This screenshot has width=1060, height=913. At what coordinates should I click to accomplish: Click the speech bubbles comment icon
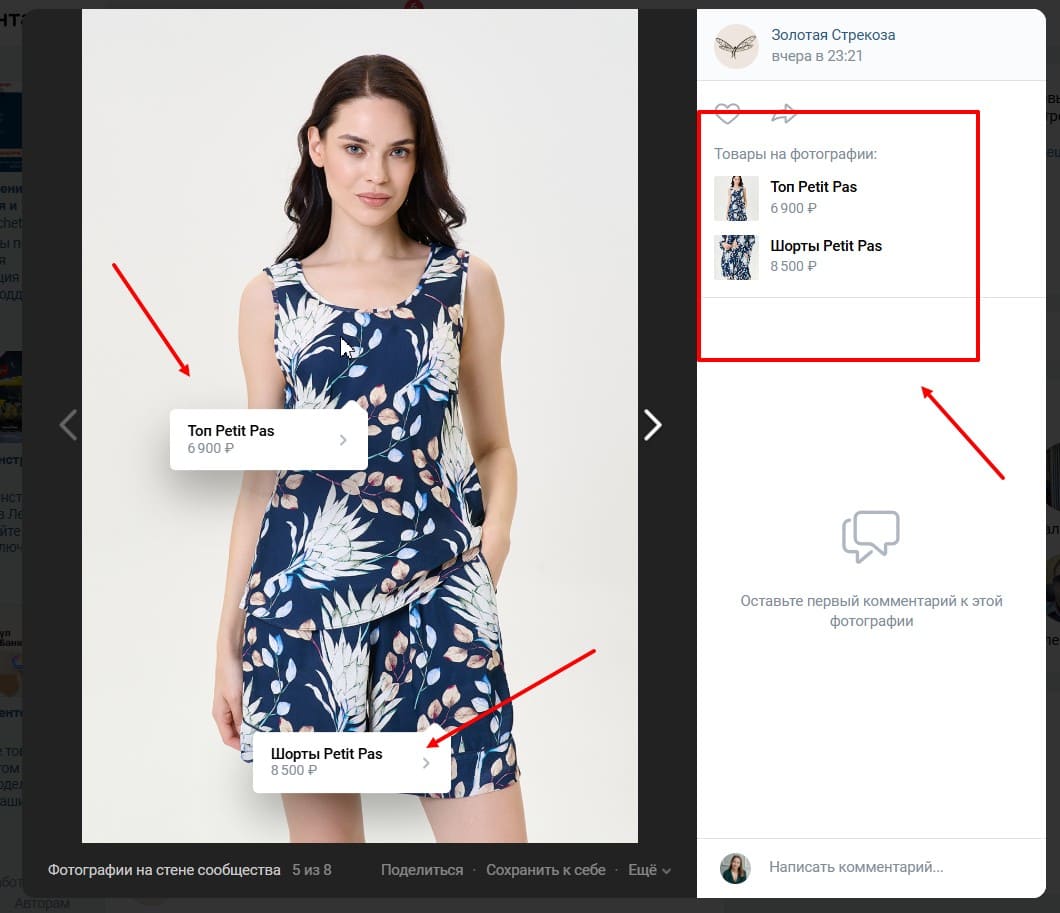tap(870, 536)
